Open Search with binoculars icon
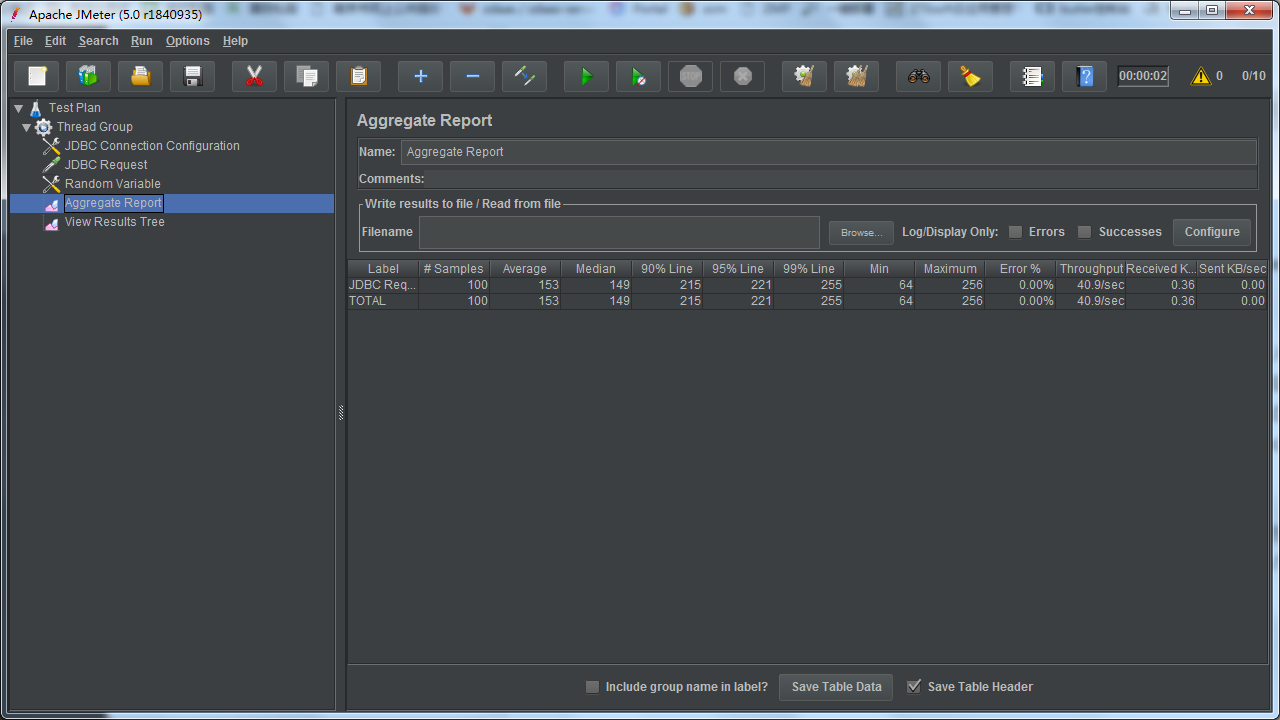The width and height of the screenshot is (1280, 720). point(919,76)
